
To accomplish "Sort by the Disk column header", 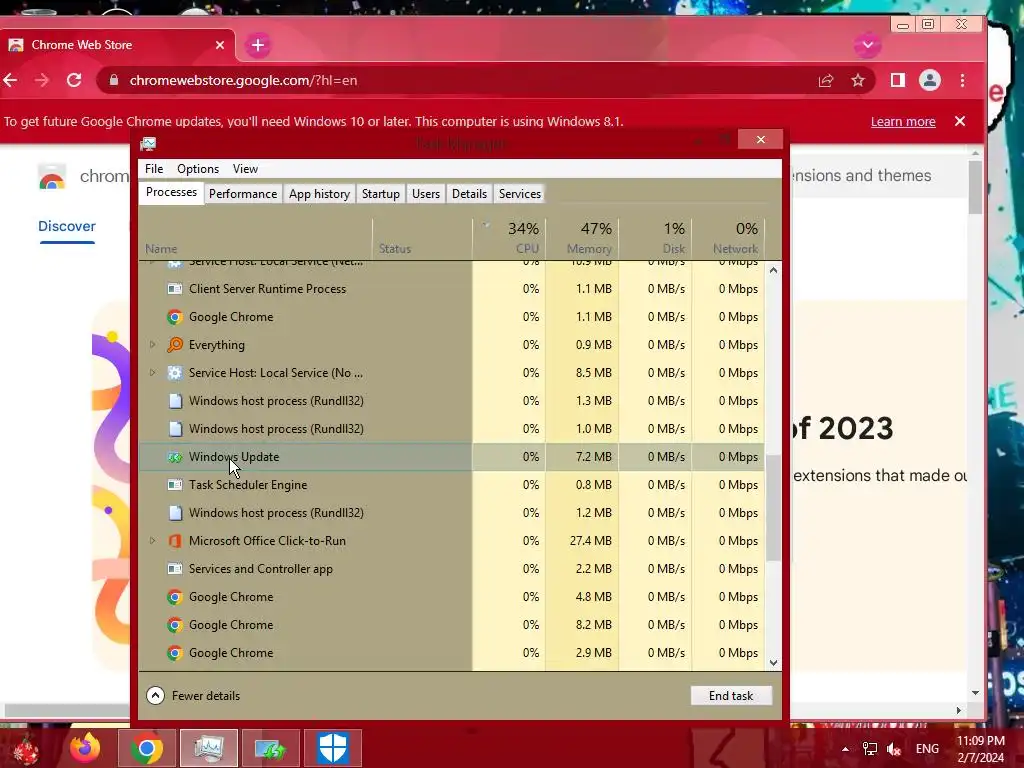I will point(656,238).
